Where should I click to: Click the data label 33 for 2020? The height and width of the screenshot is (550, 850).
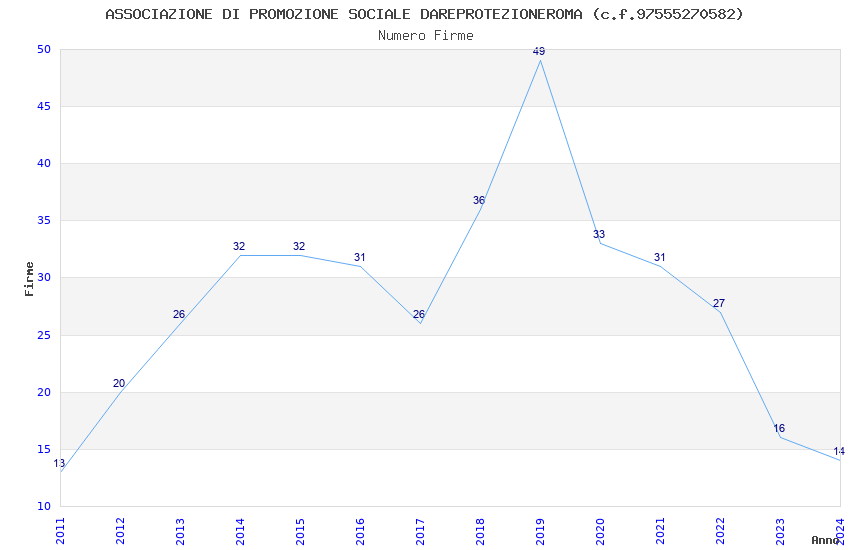[598, 234]
